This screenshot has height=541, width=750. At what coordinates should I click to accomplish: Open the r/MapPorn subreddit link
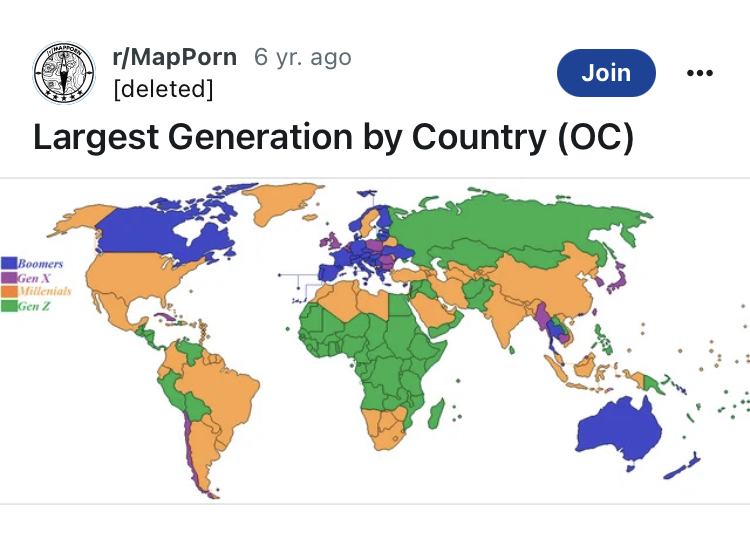pos(175,57)
